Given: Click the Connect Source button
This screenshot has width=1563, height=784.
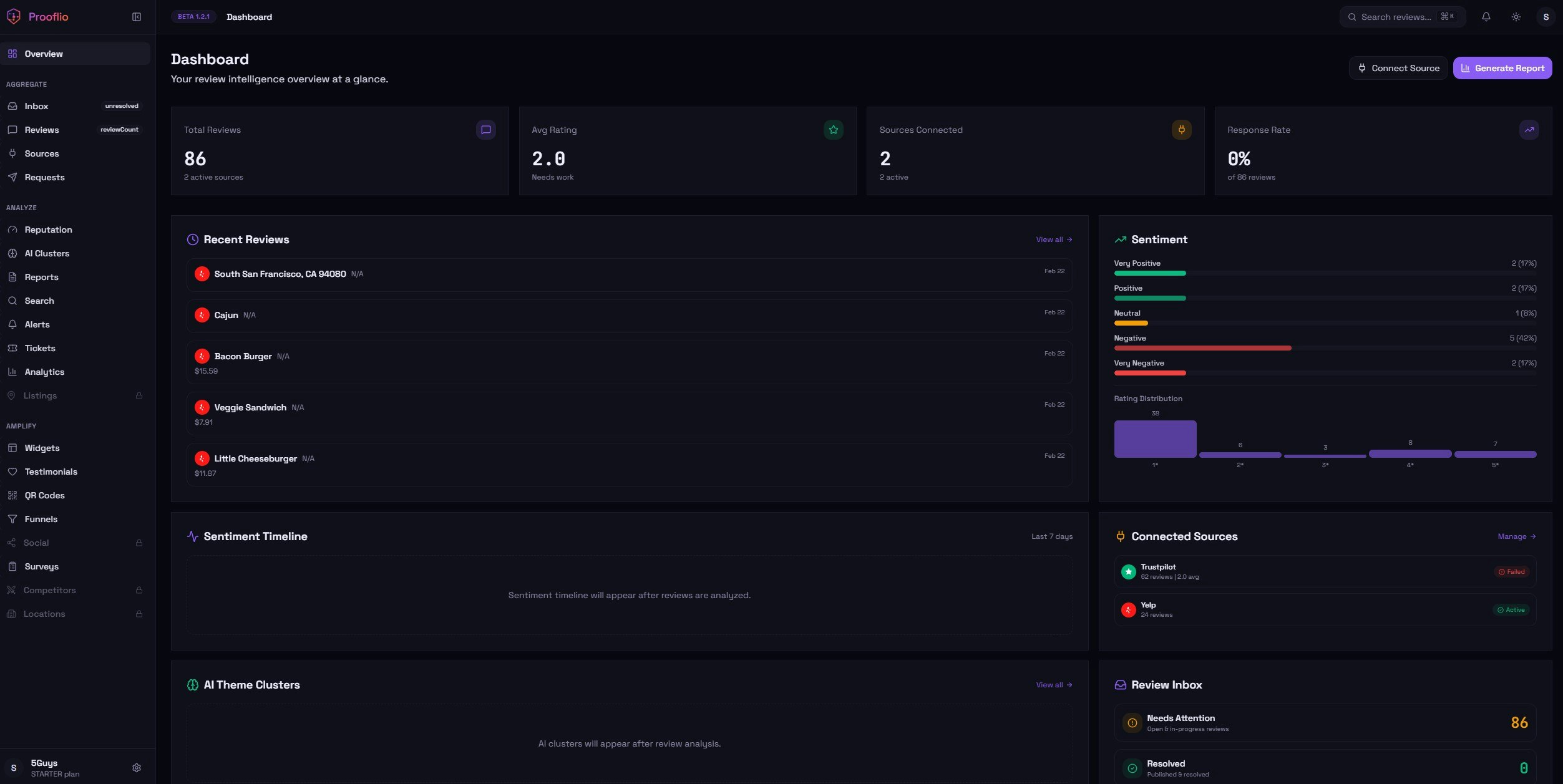Looking at the screenshot, I should [1398, 68].
